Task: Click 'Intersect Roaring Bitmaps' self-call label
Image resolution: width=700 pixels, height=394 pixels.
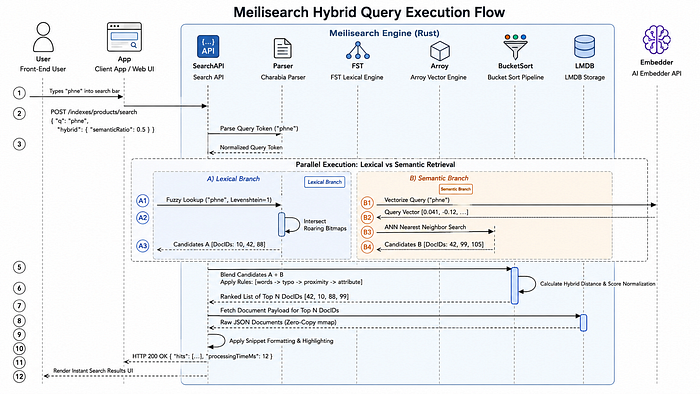Action: coord(325,225)
